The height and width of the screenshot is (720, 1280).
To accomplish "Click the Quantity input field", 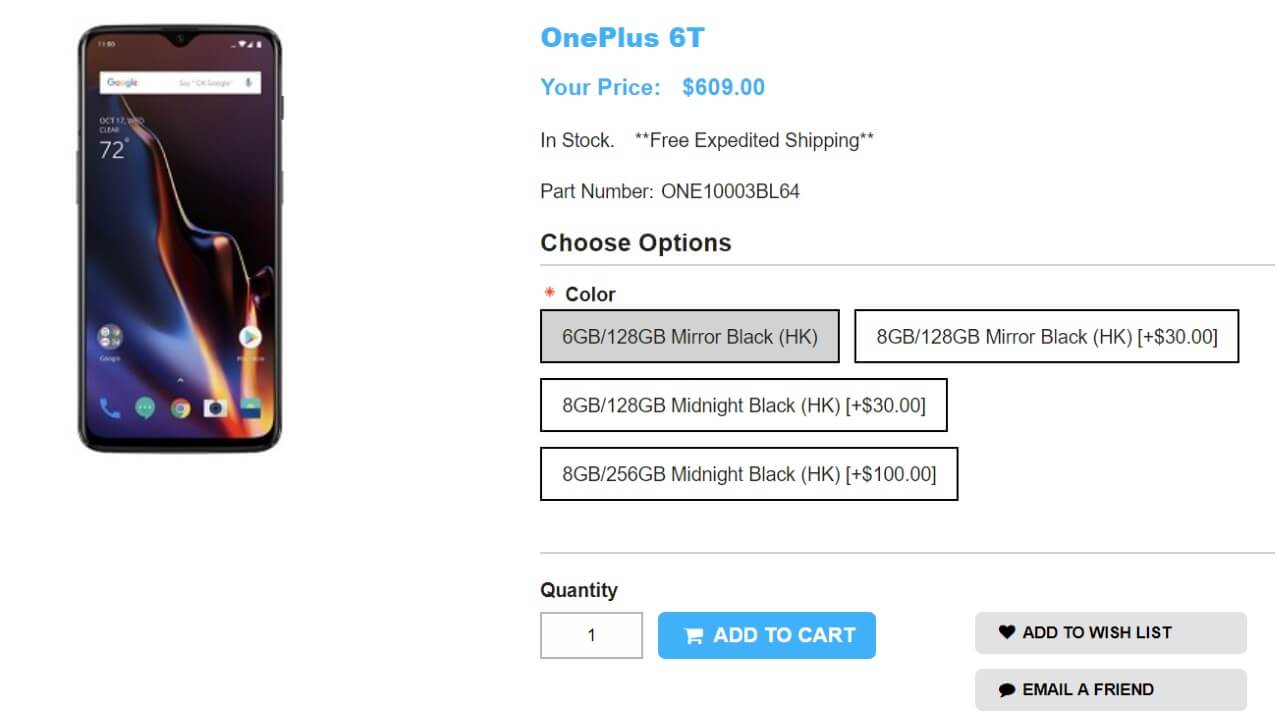I will (591, 635).
